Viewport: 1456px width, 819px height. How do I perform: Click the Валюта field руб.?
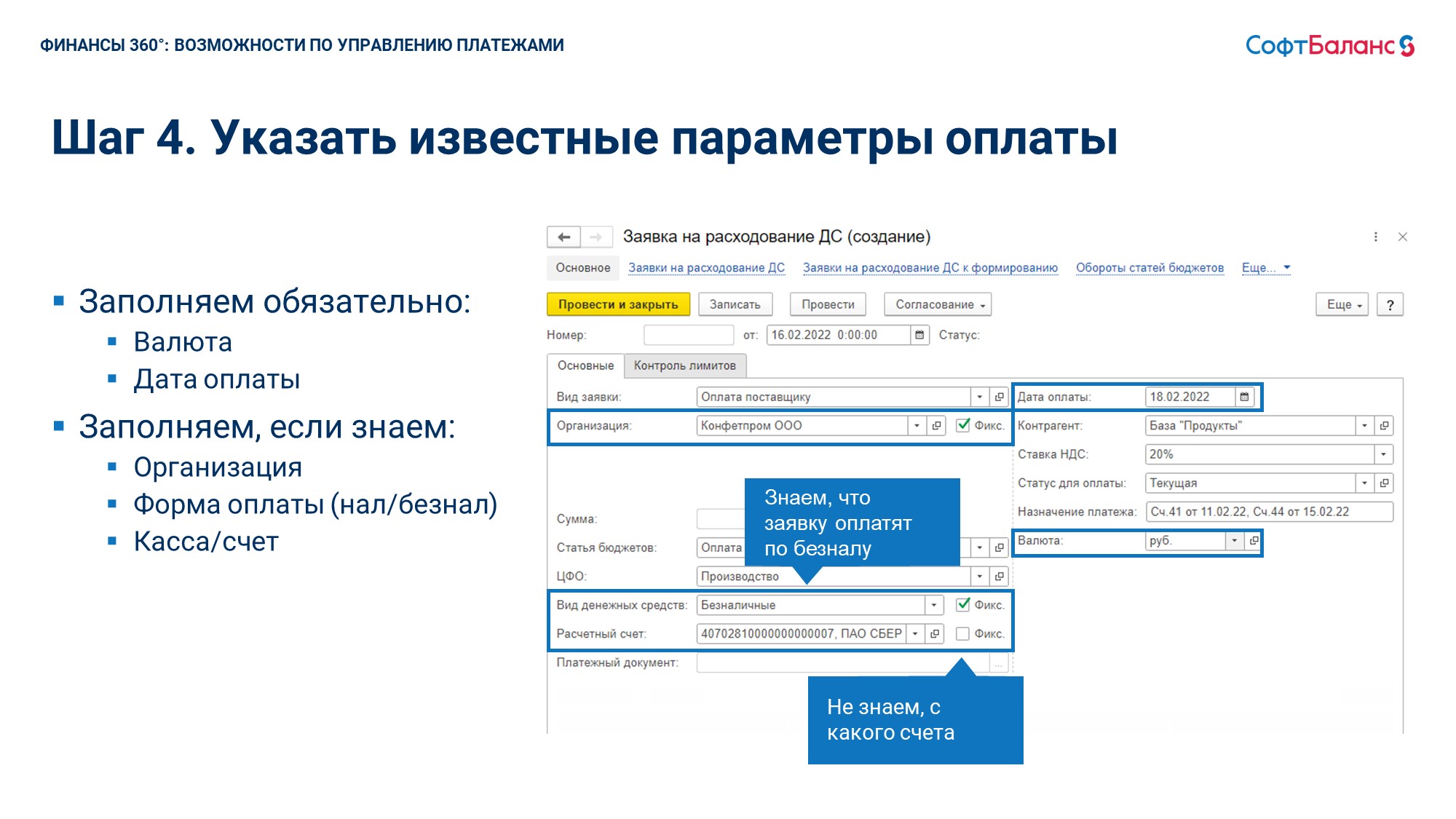1186,541
